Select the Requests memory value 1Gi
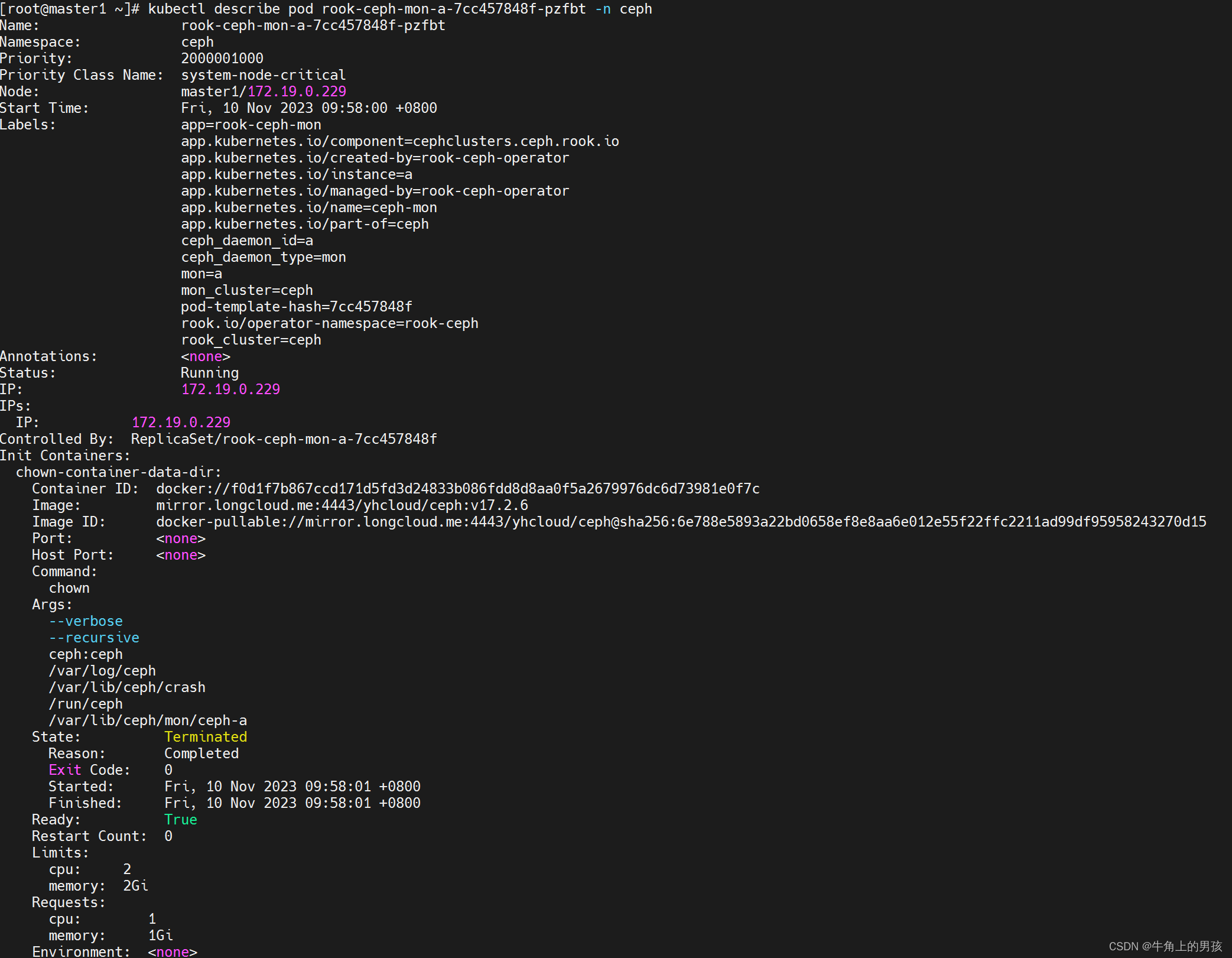 pos(160,936)
